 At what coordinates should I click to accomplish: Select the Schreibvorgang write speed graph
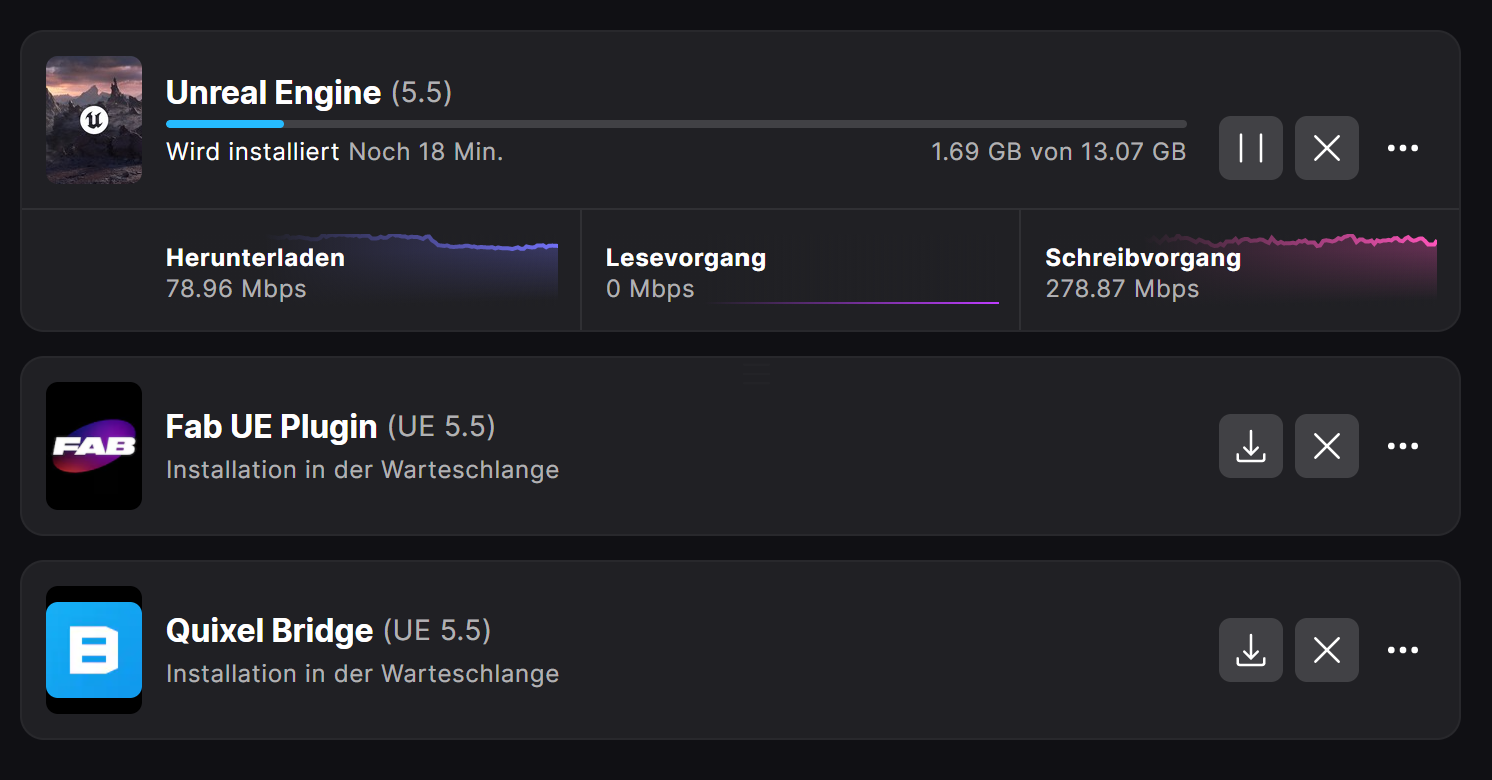1240,271
